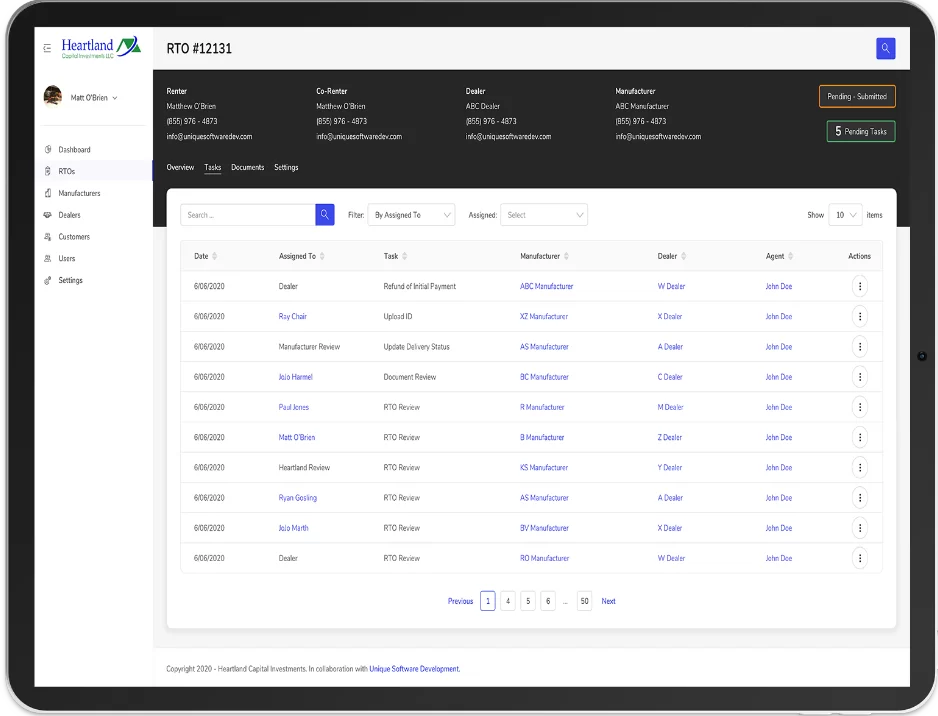Open the Unique Software Development footer link

coord(414,669)
